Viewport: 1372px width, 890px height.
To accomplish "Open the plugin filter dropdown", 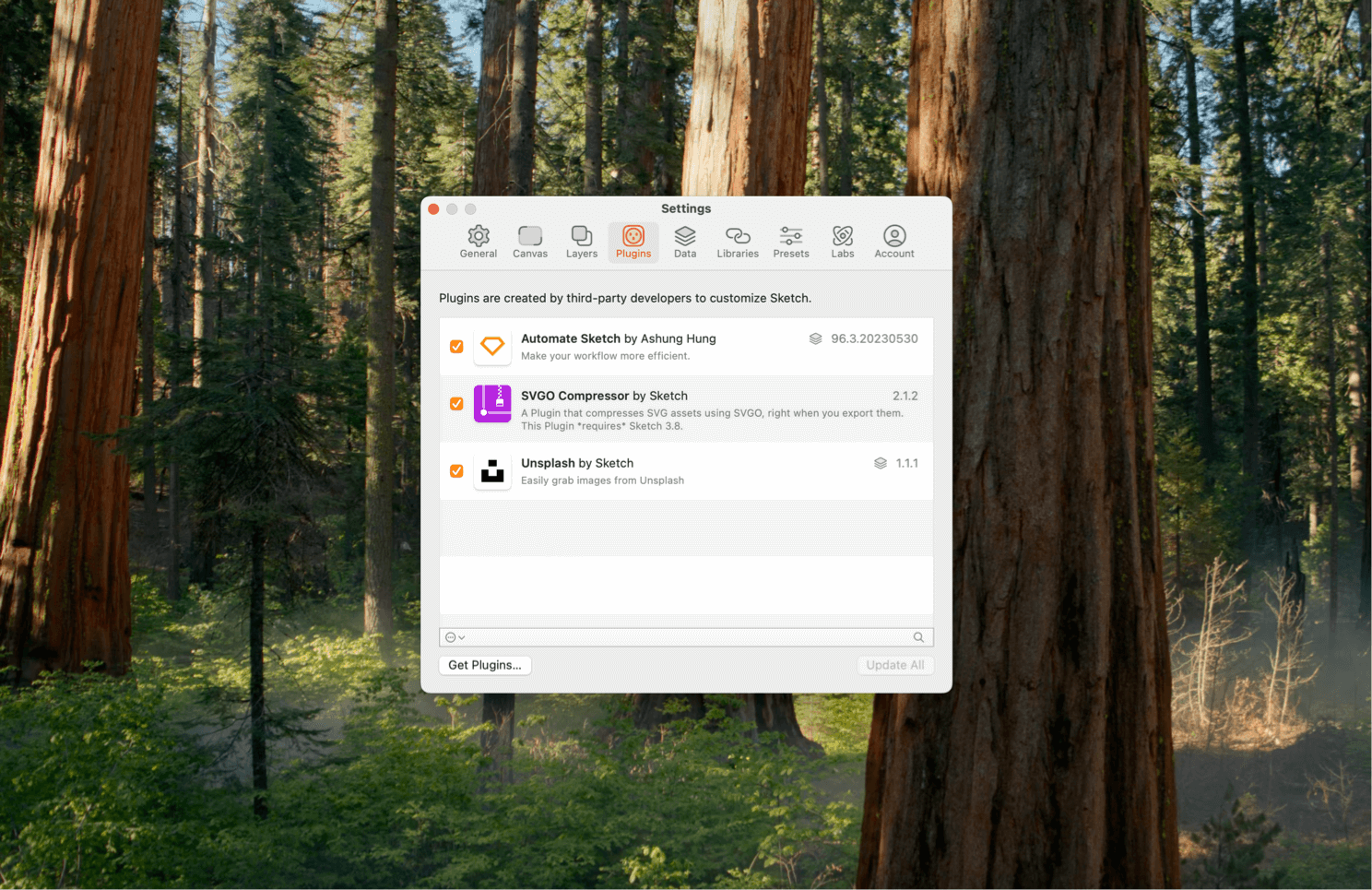I will tap(454, 636).
